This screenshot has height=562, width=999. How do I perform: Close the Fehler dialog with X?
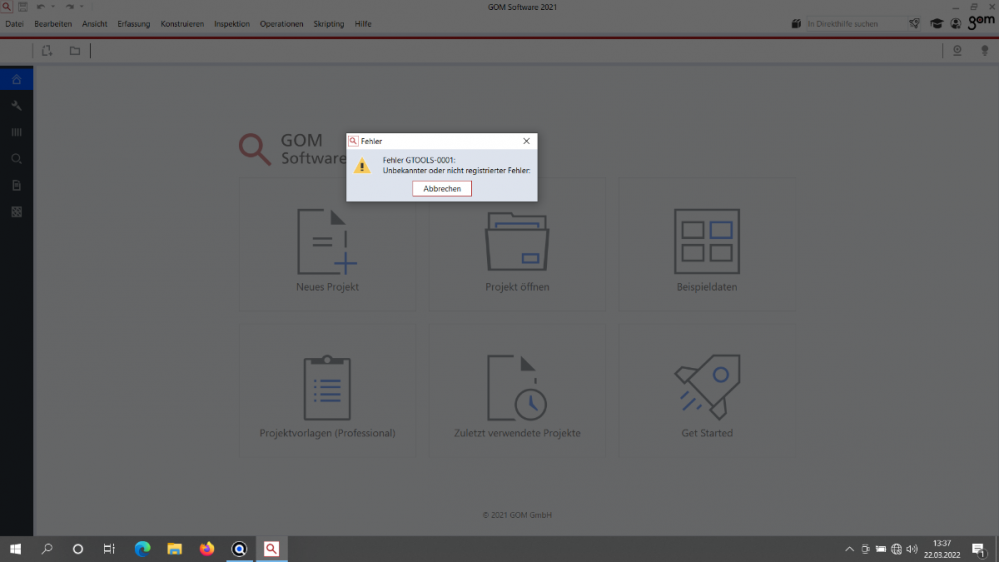point(526,141)
